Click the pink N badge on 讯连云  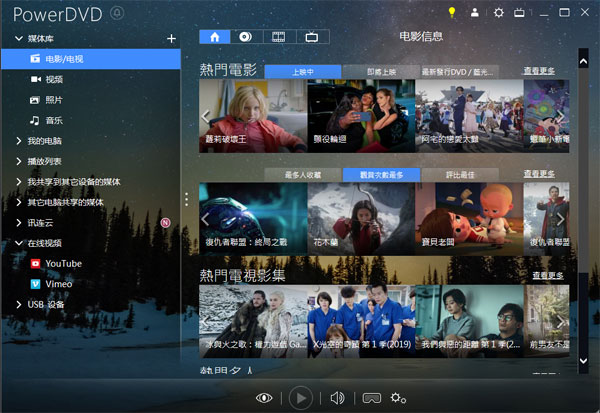[165, 222]
